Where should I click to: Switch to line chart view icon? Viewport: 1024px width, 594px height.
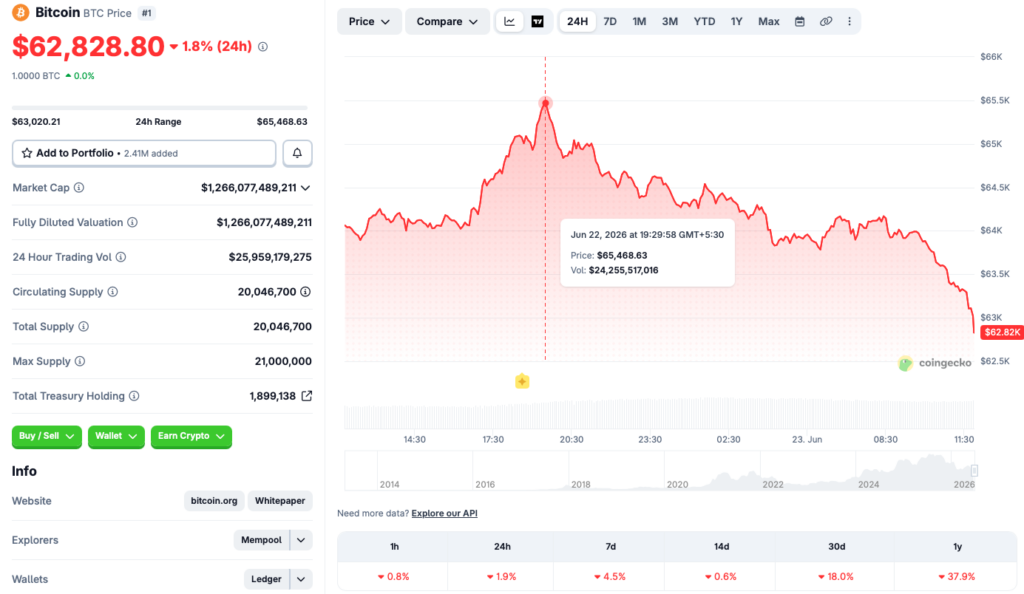click(x=509, y=22)
